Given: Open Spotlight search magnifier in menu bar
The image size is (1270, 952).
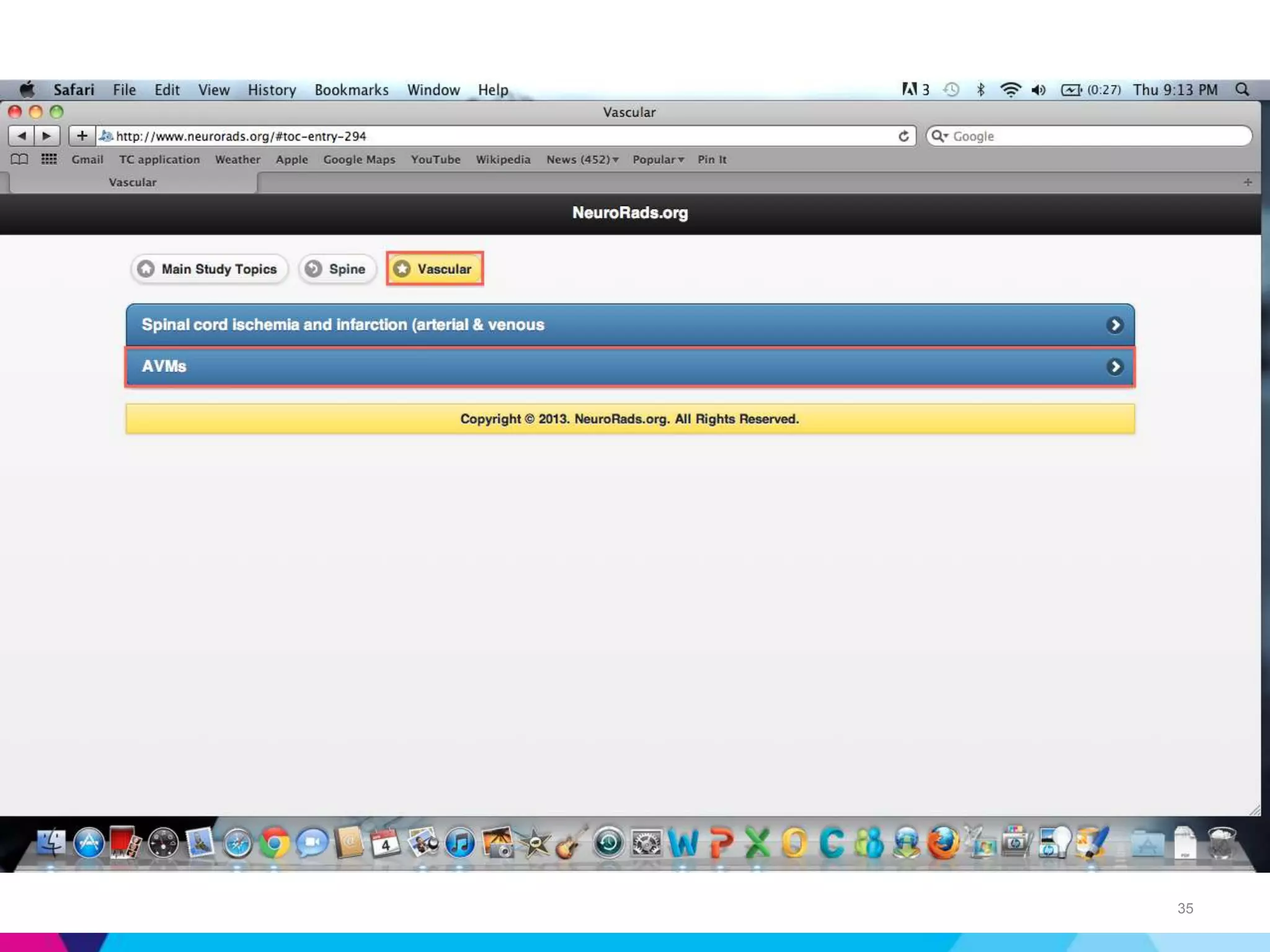Looking at the screenshot, I should pyautogui.click(x=1242, y=90).
